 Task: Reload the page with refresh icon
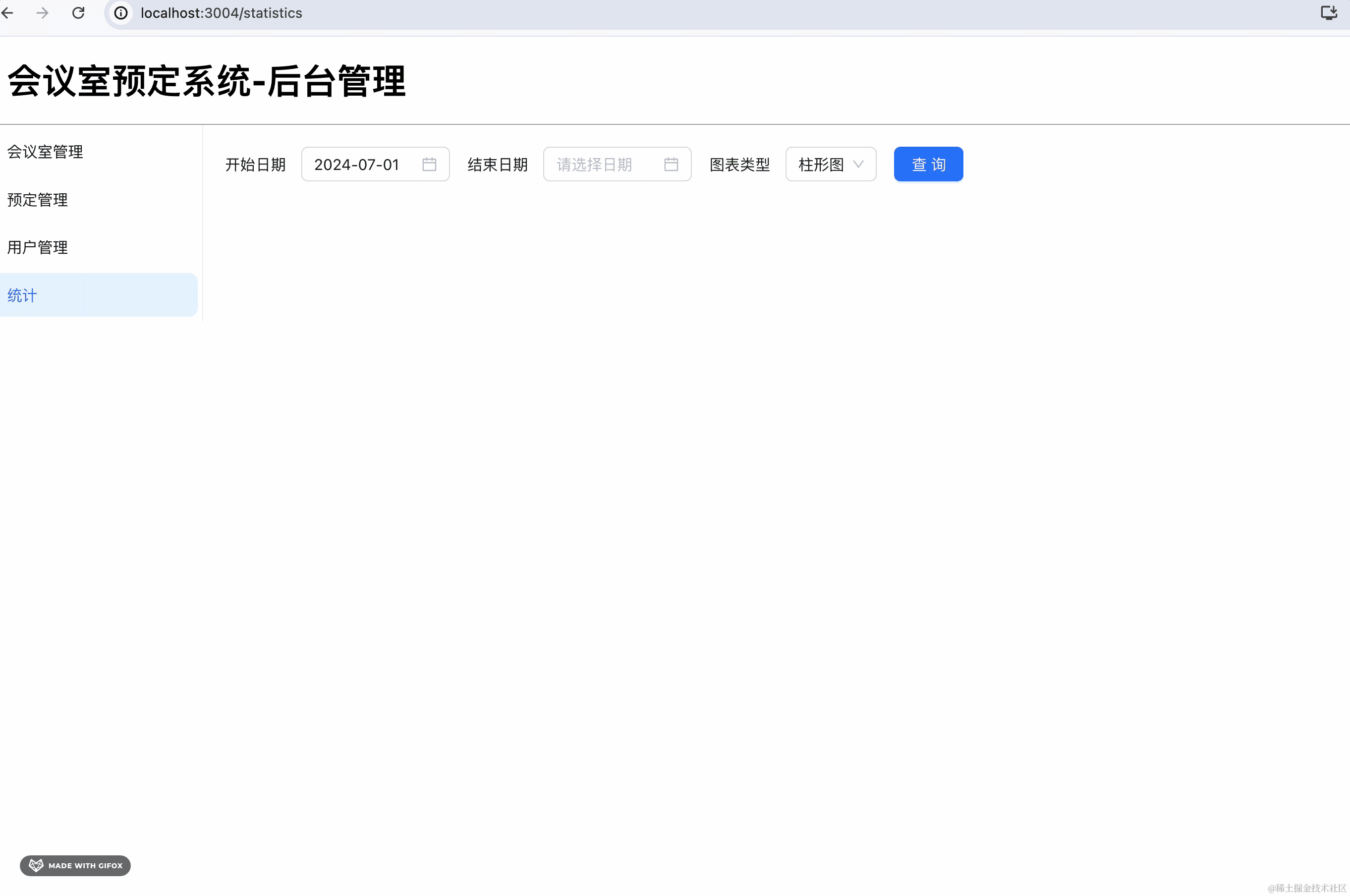(x=78, y=12)
